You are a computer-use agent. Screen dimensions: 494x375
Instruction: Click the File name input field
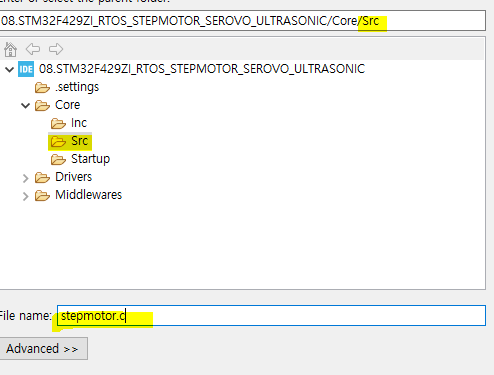click(271, 315)
